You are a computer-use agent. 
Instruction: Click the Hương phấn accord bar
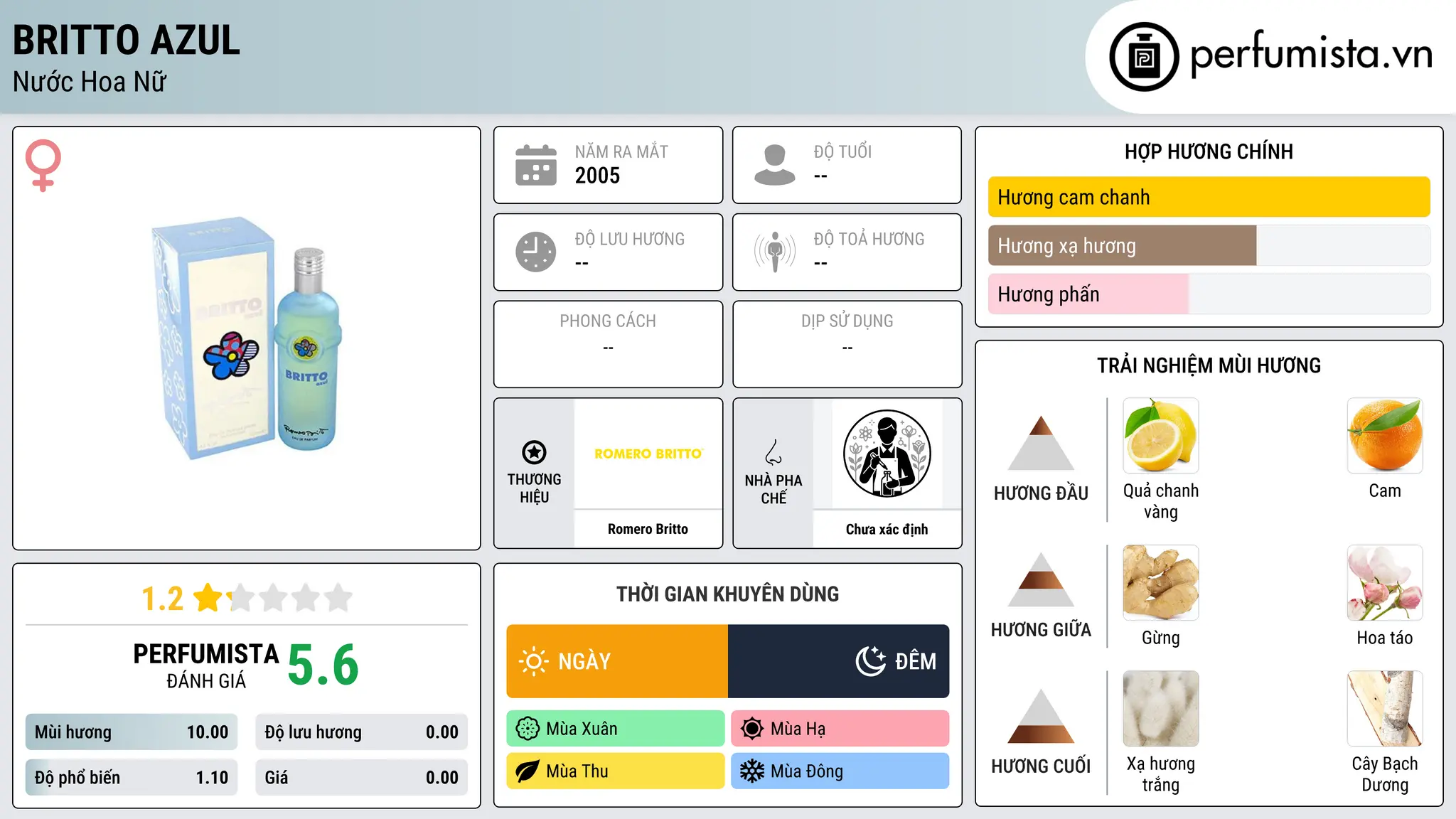[1209, 294]
